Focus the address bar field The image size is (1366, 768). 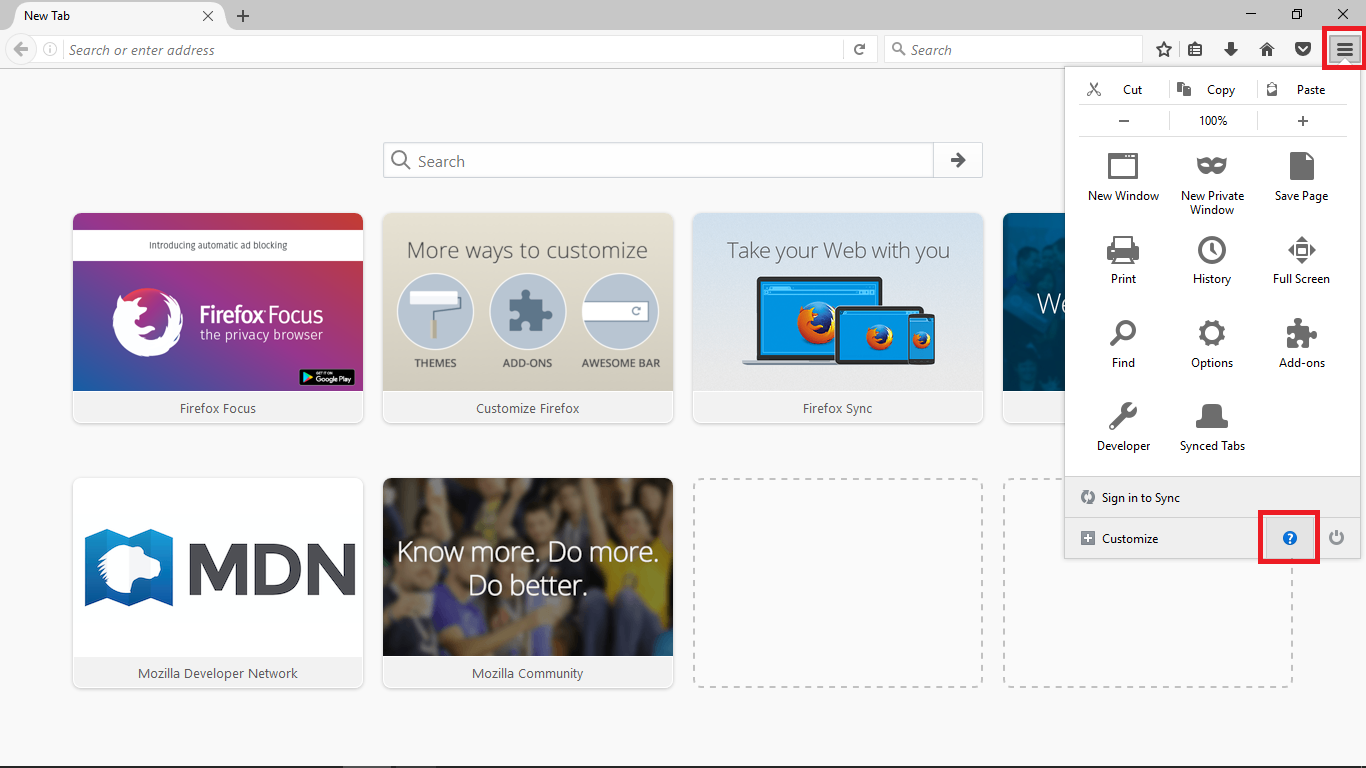pyautogui.click(x=453, y=49)
